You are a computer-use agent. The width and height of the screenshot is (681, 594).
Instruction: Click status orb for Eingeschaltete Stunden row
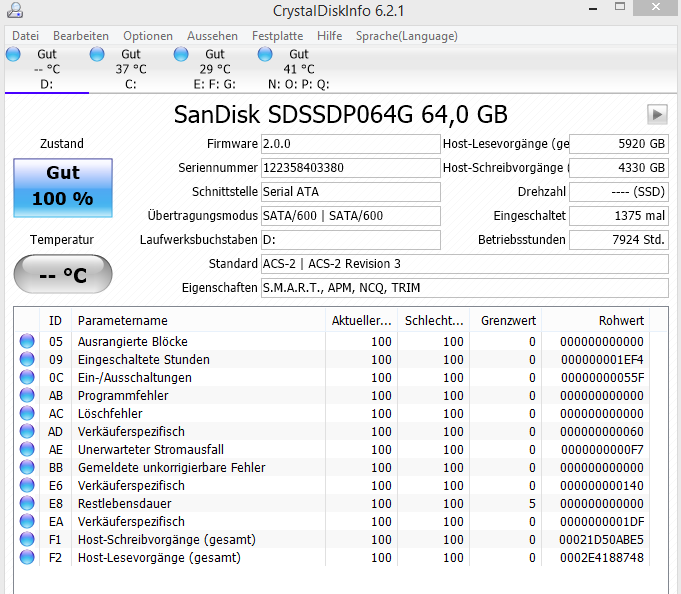(27, 360)
